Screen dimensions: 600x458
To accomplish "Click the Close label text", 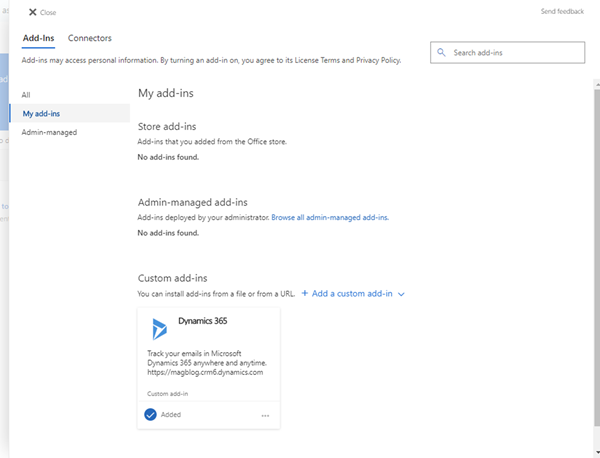I will tap(48, 13).
